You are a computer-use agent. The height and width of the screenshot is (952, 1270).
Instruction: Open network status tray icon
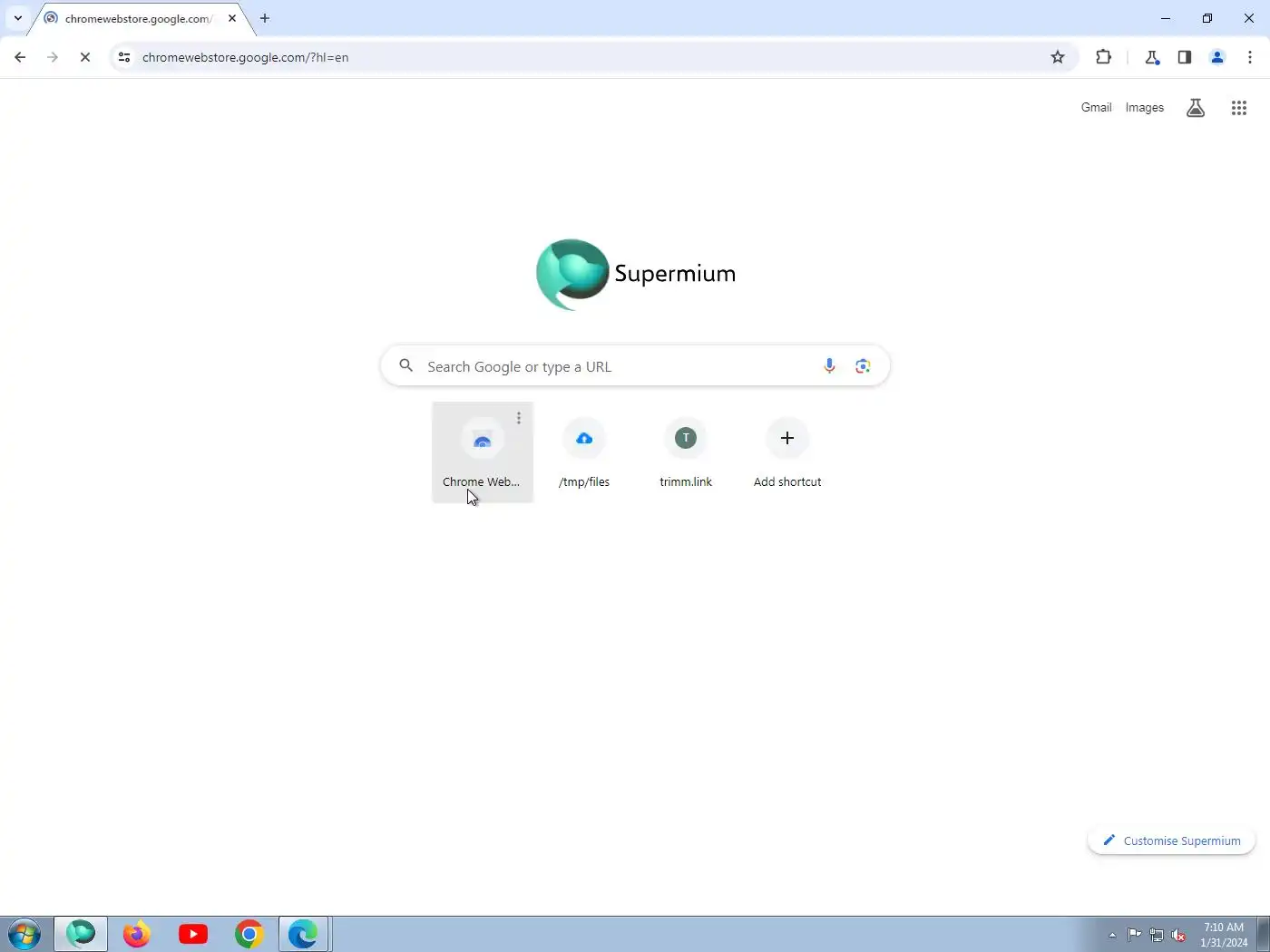click(x=1157, y=935)
